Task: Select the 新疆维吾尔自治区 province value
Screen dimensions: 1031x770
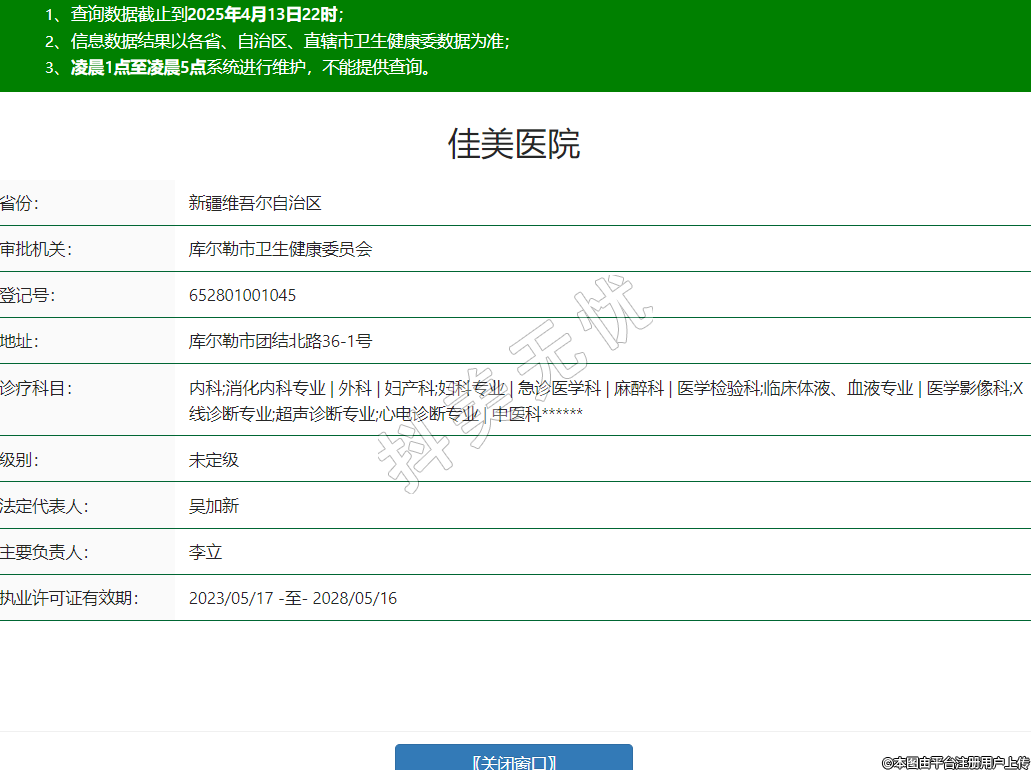Action: pos(255,203)
